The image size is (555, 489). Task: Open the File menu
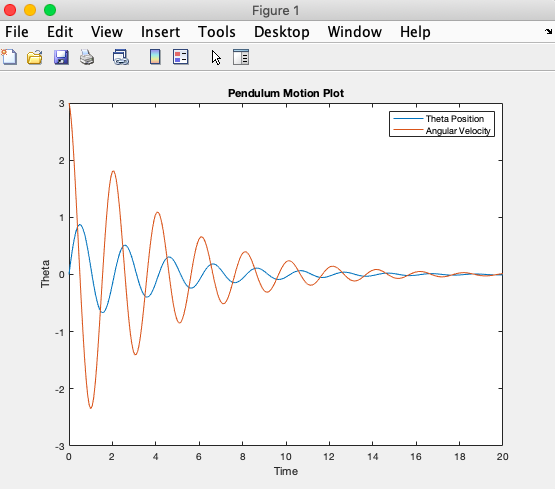(x=17, y=32)
